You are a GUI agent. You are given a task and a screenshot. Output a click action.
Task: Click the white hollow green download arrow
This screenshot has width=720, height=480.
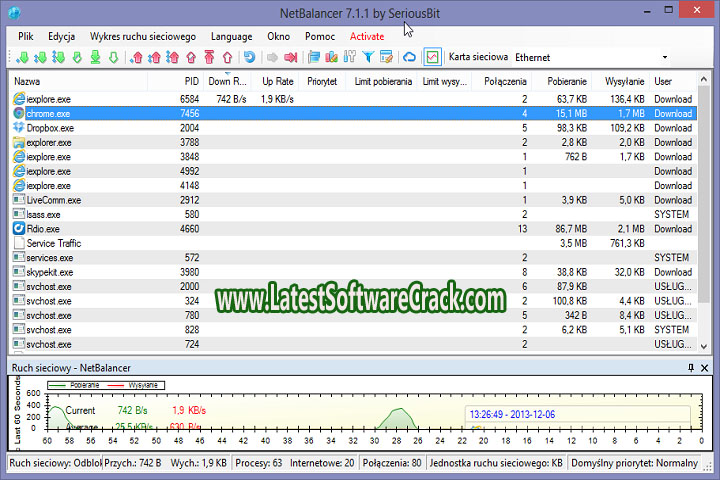113,57
